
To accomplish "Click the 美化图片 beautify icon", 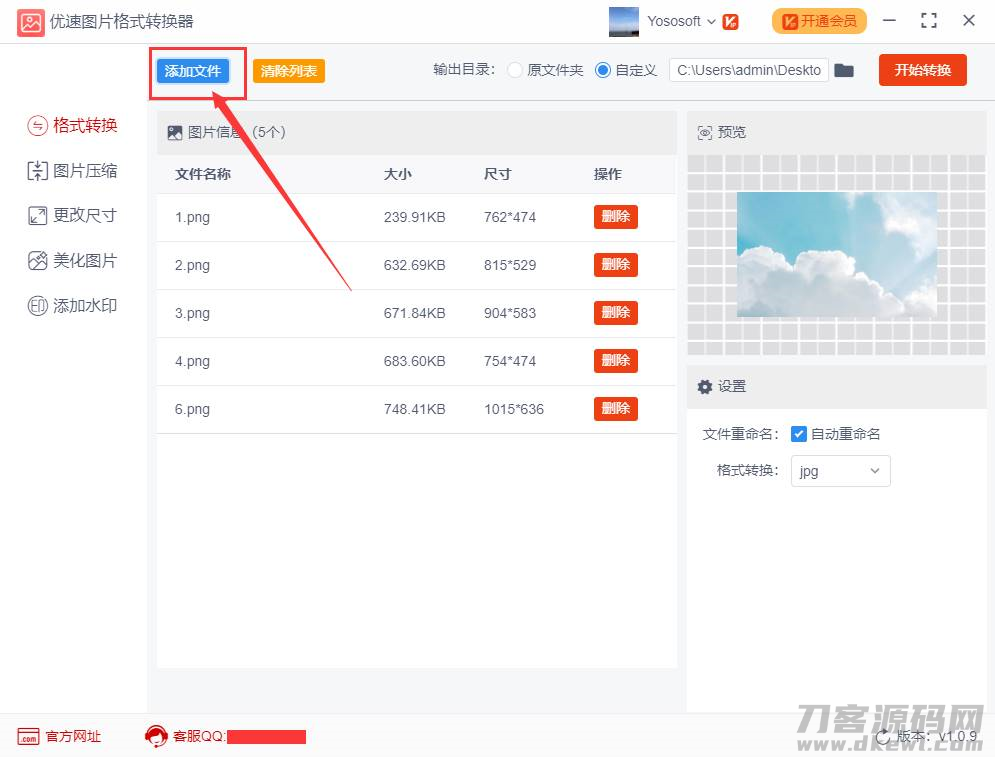I will coord(37,261).
